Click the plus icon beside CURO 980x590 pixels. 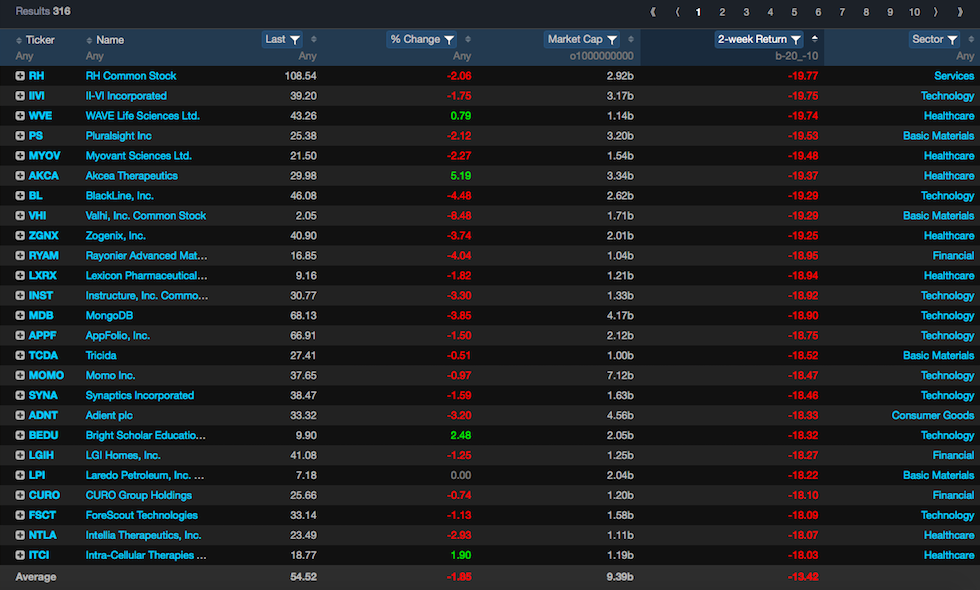[x=20, y=496]
